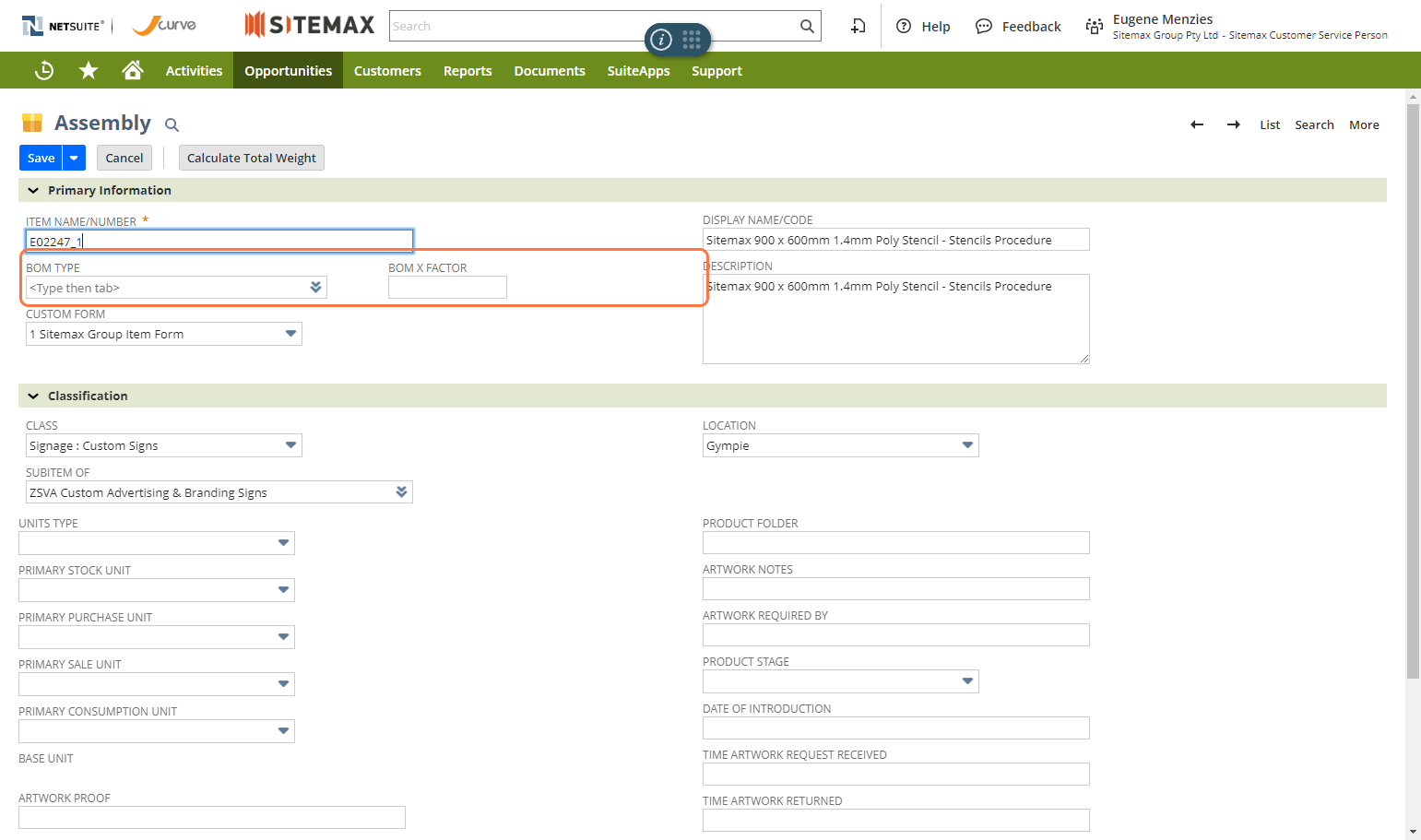
Task: Click the Product Folder field
Action: tap(896, 542)
